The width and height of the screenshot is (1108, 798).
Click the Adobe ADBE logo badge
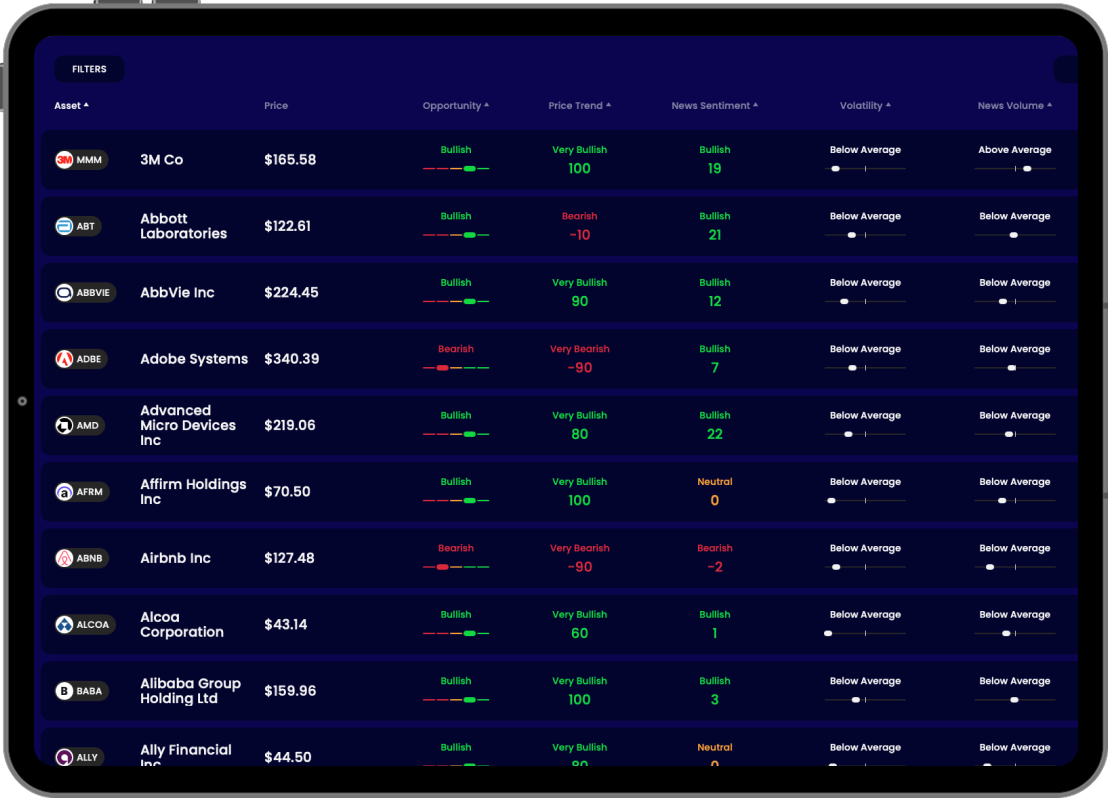[80, 359]
